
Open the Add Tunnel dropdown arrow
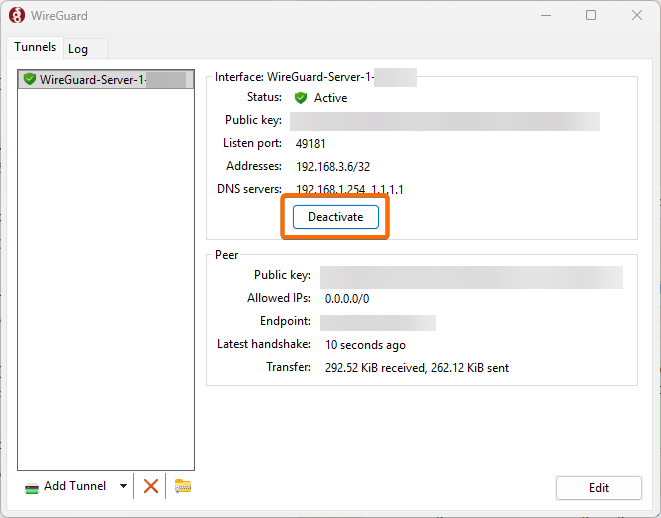[123, 486]
